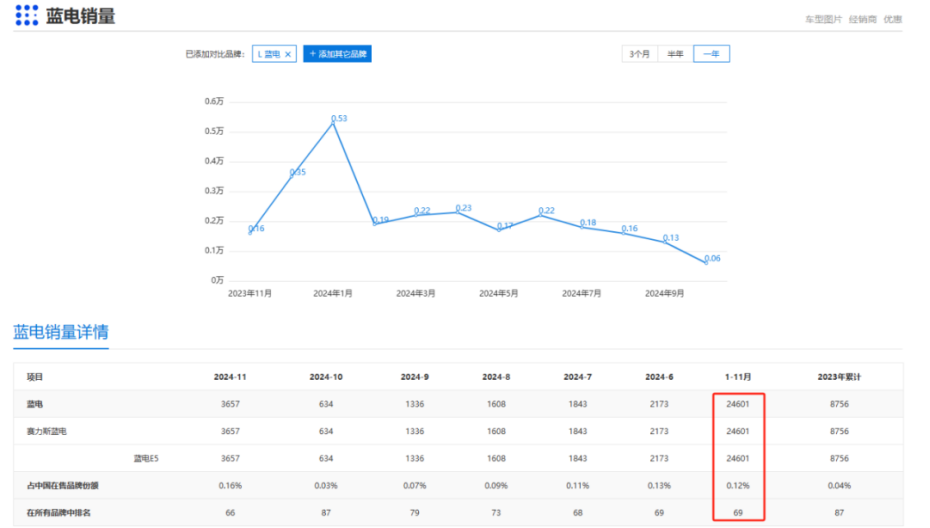
Task: Click the 0.12% share cell
Action: point(738,486)
